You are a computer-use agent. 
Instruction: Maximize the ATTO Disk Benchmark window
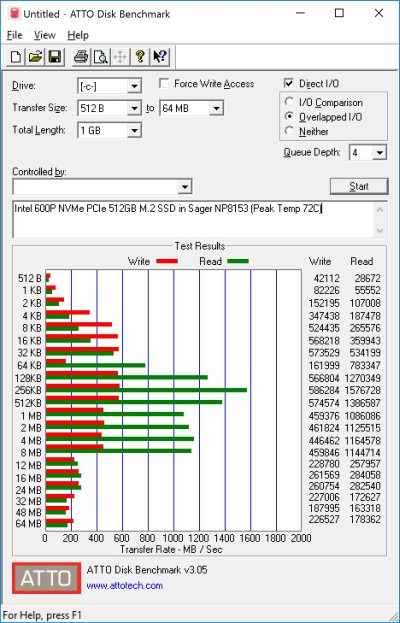(339, 14)
